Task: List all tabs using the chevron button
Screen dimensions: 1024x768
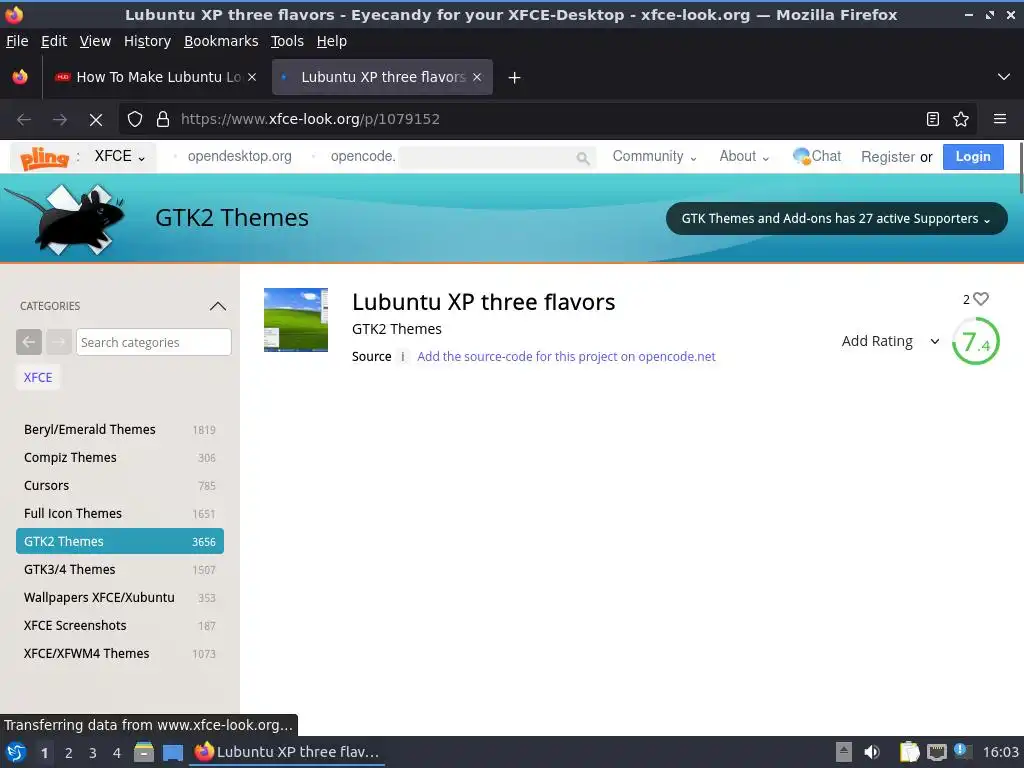Action: click(1004, 77)
